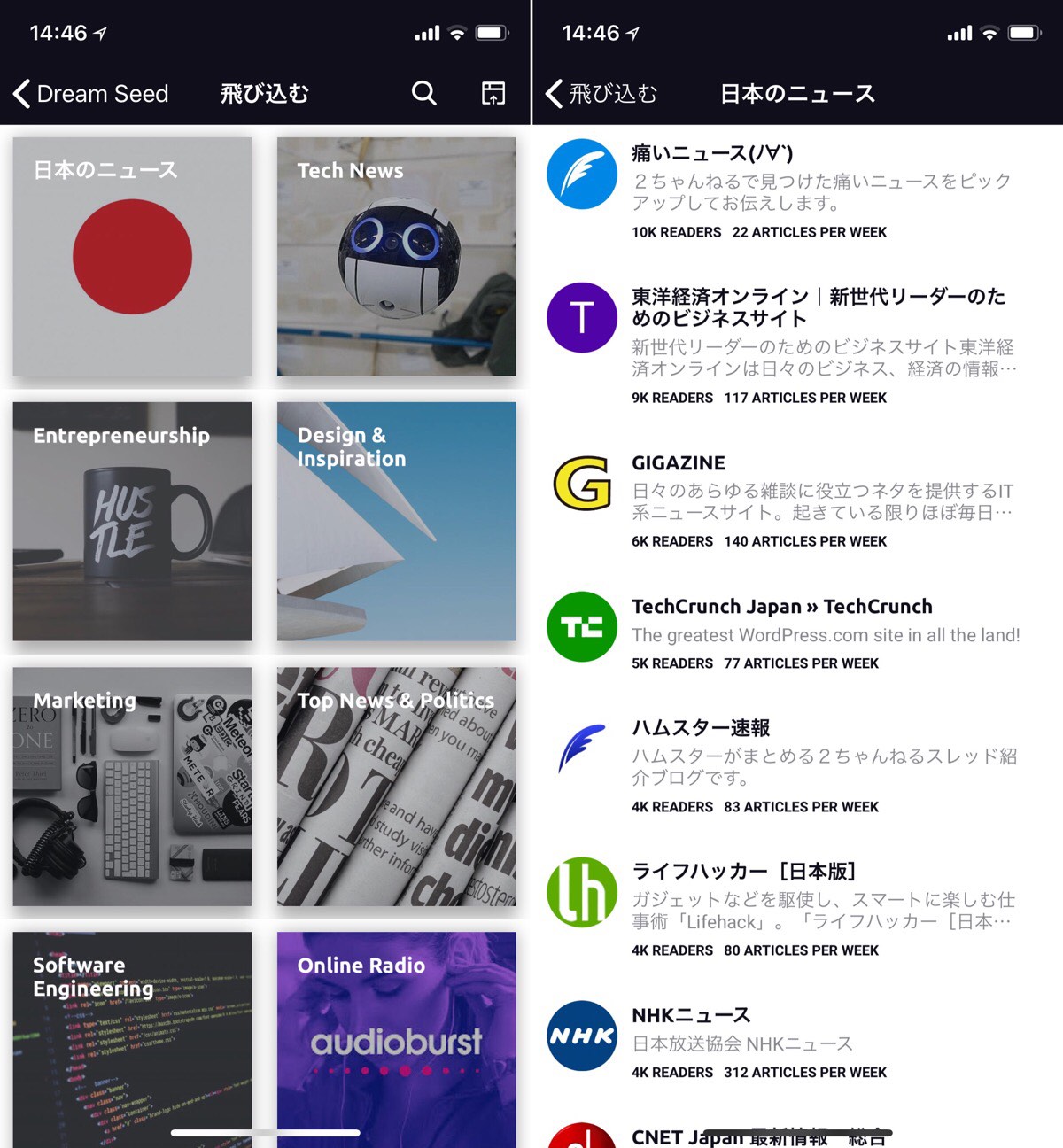Select the 日本放送協会 NHKニュース description
This screenshot has height=1148, width=1063.
(x=742, y=1043)
